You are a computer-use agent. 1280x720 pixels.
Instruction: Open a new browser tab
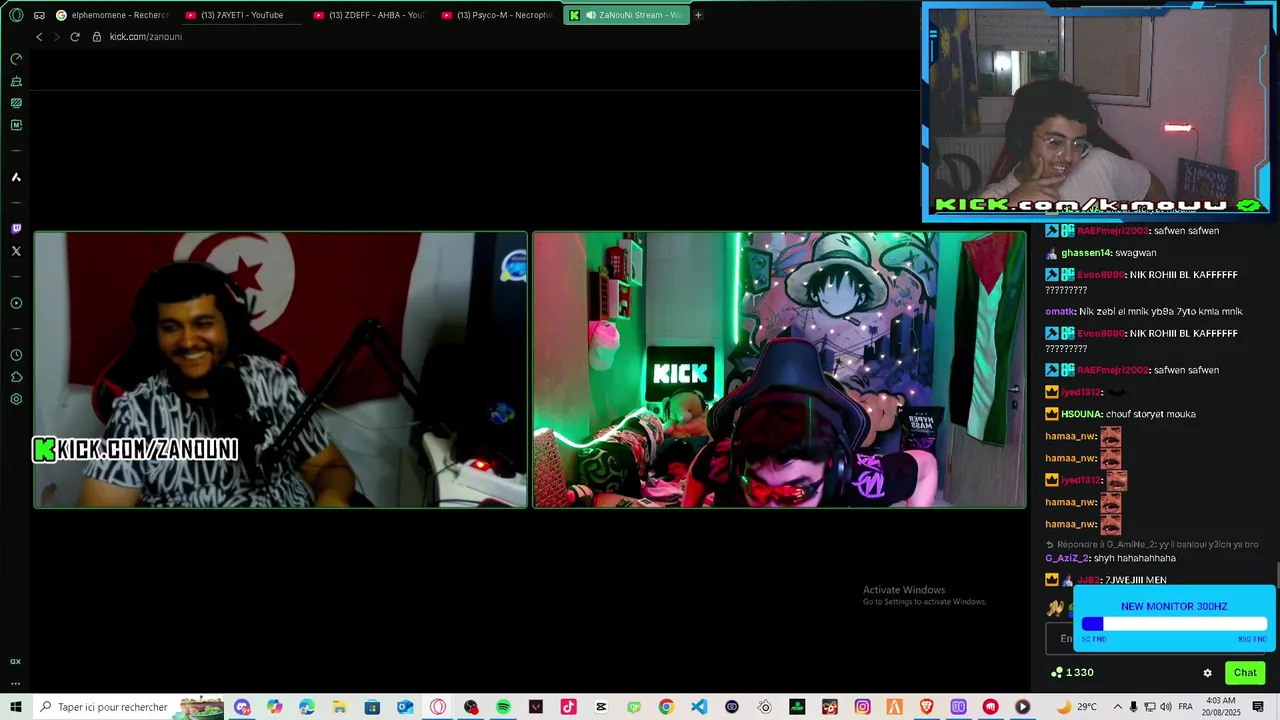coord(698,15)
